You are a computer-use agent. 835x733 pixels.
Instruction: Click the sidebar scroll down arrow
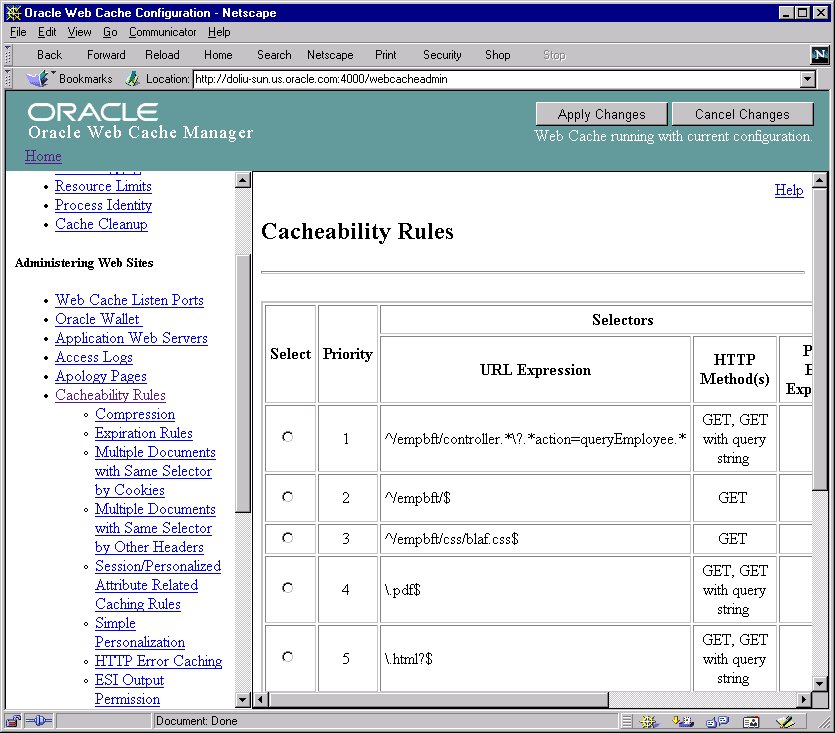[x=243, y=699]
